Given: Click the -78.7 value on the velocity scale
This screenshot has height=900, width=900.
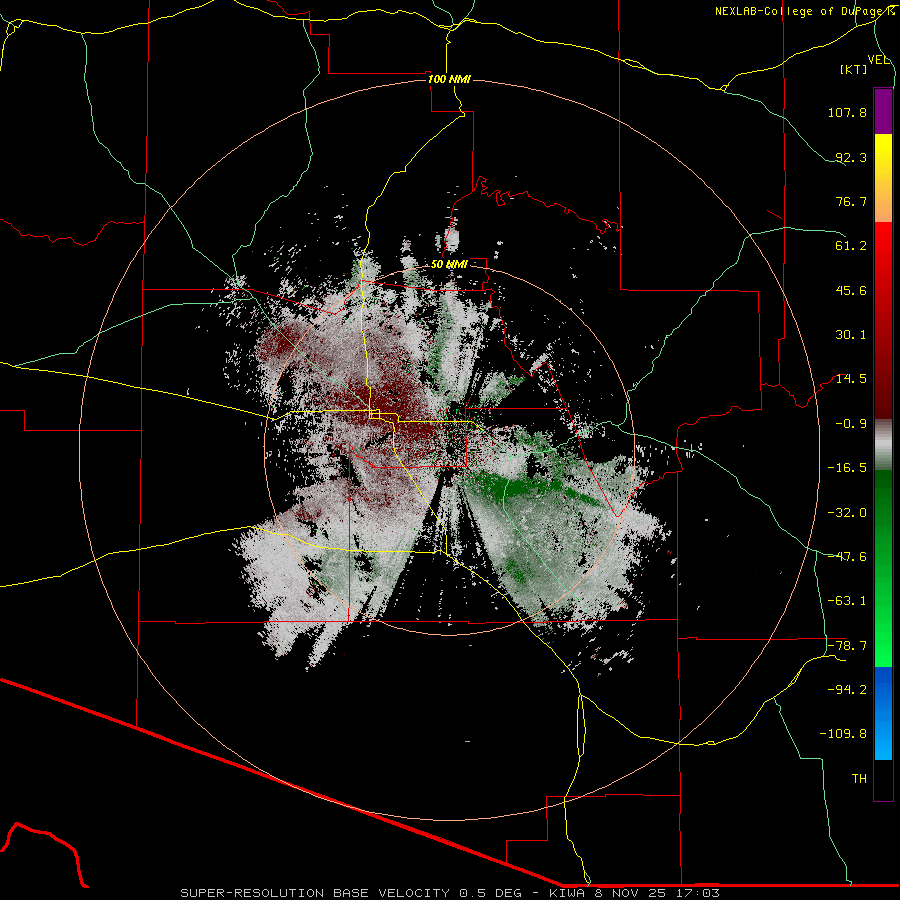Looking at the screenshot, I should pyautogui.click(x=847, y=646).
